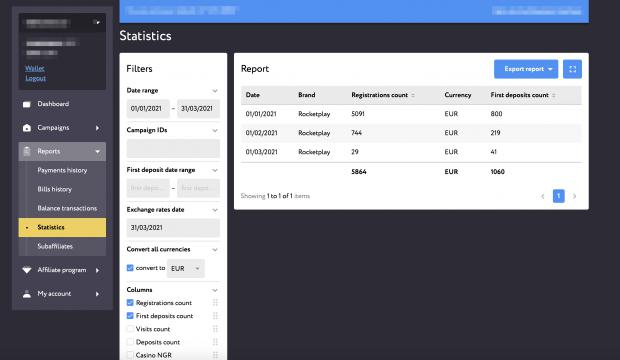Sort by Registrations count column
Image resolution: width=620 pixels, height=360 pixels.
click(x=413, y=95)
